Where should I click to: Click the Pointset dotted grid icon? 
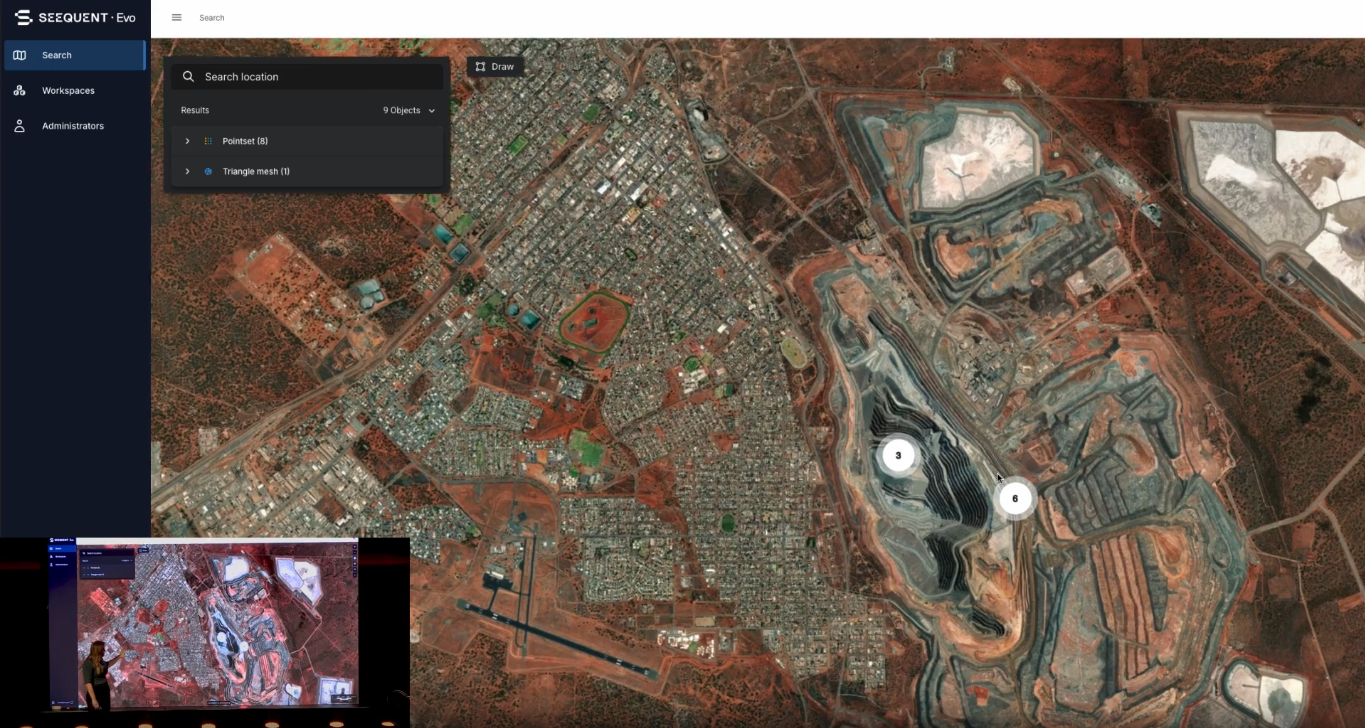[208, 141]
